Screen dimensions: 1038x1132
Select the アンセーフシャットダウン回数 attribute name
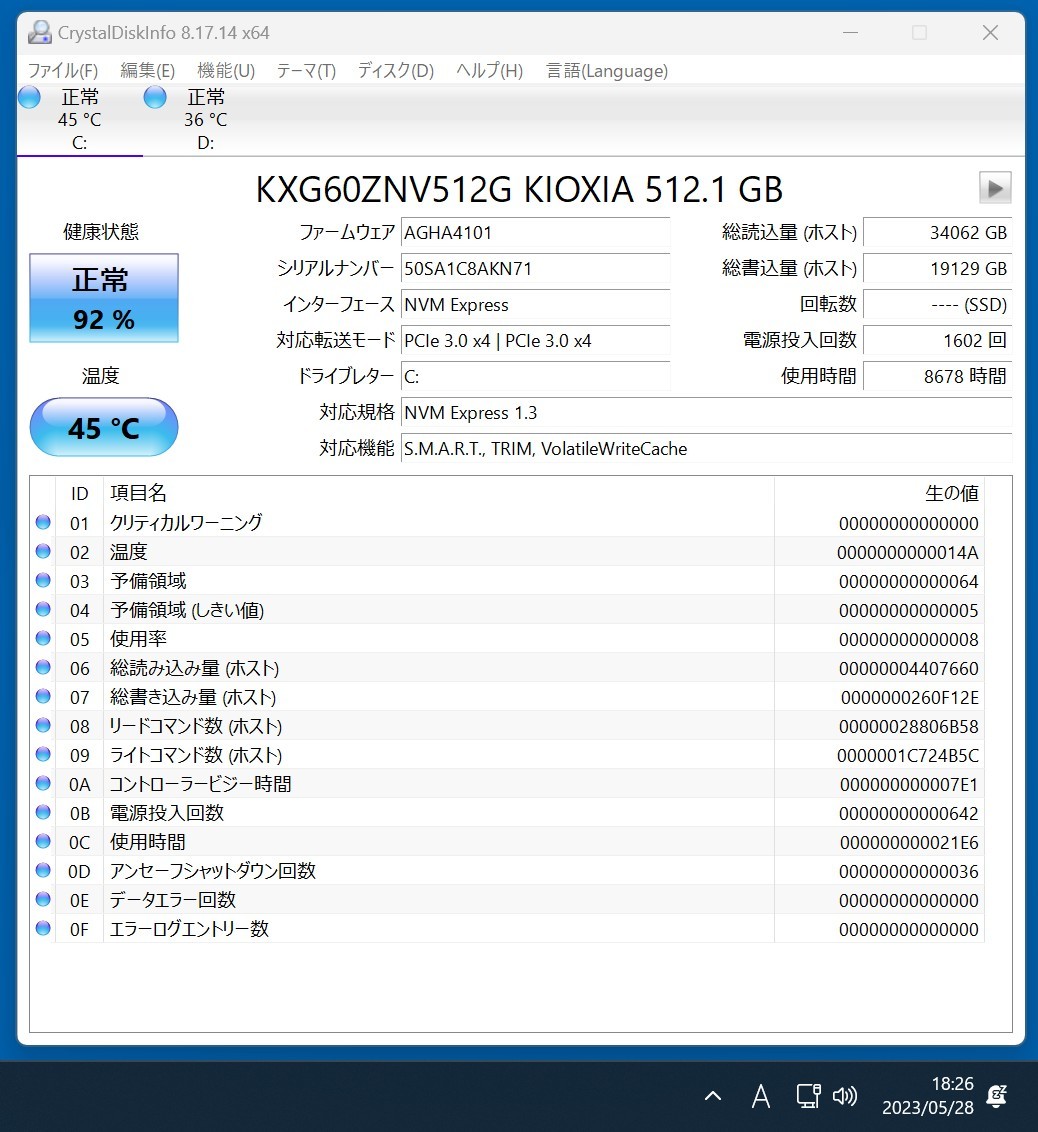(213, 871)
